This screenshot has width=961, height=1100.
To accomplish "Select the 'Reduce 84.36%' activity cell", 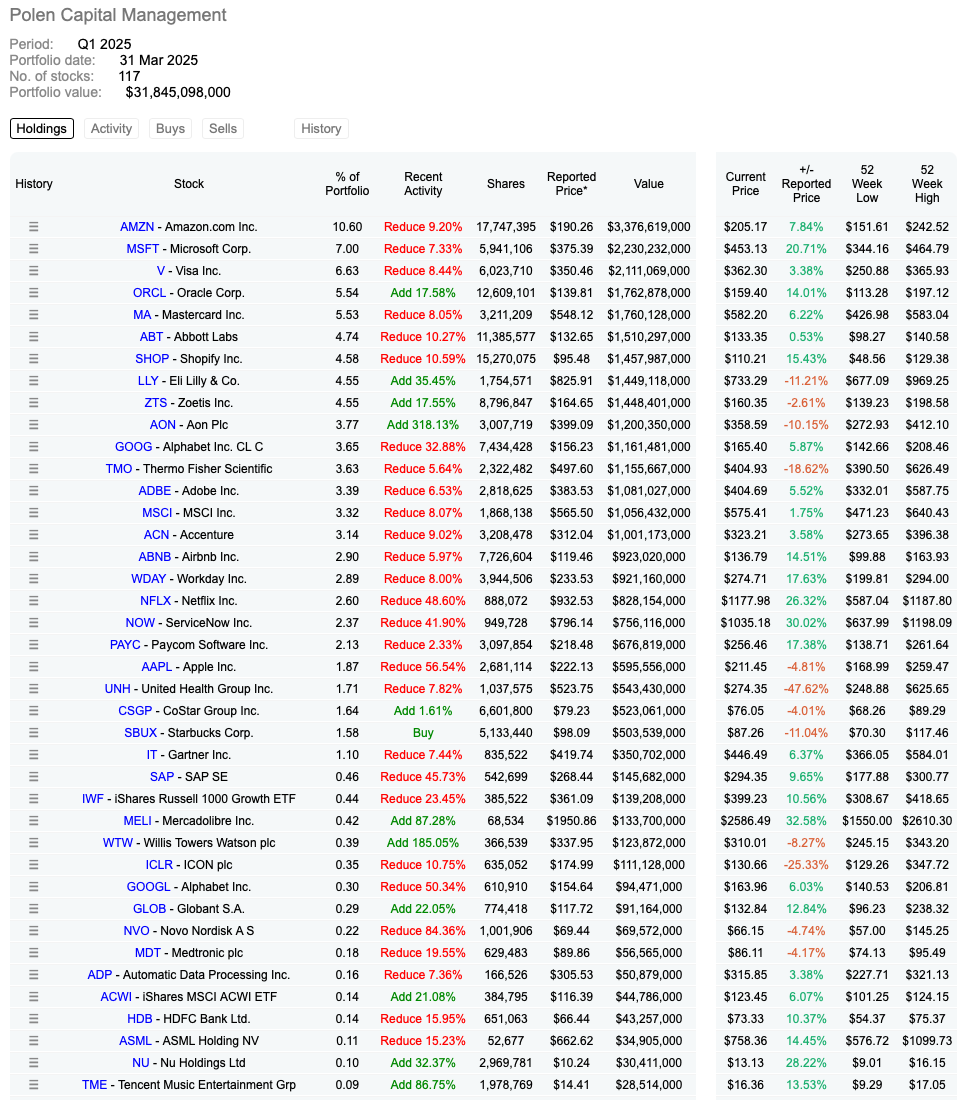I will coord(423,931).
